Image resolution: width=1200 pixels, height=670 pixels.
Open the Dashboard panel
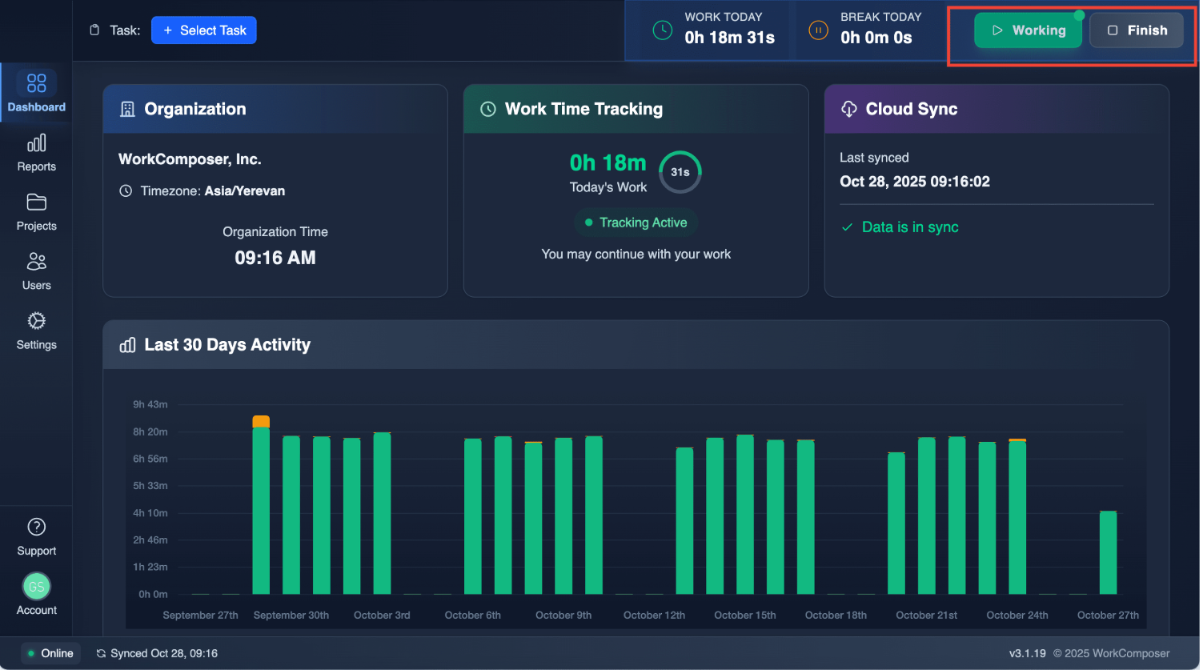point(36,91)
